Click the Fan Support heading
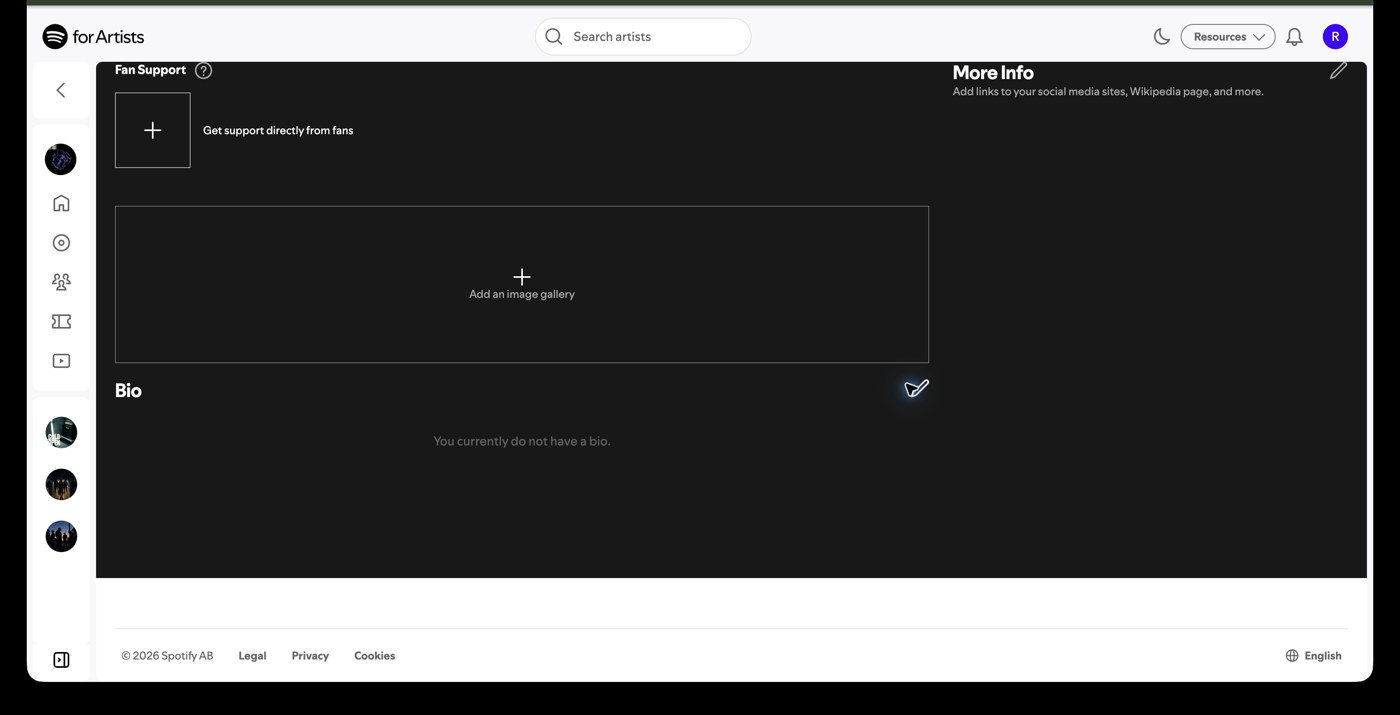The width and height of the screenshot is (1400, 715). coord(150,70)
